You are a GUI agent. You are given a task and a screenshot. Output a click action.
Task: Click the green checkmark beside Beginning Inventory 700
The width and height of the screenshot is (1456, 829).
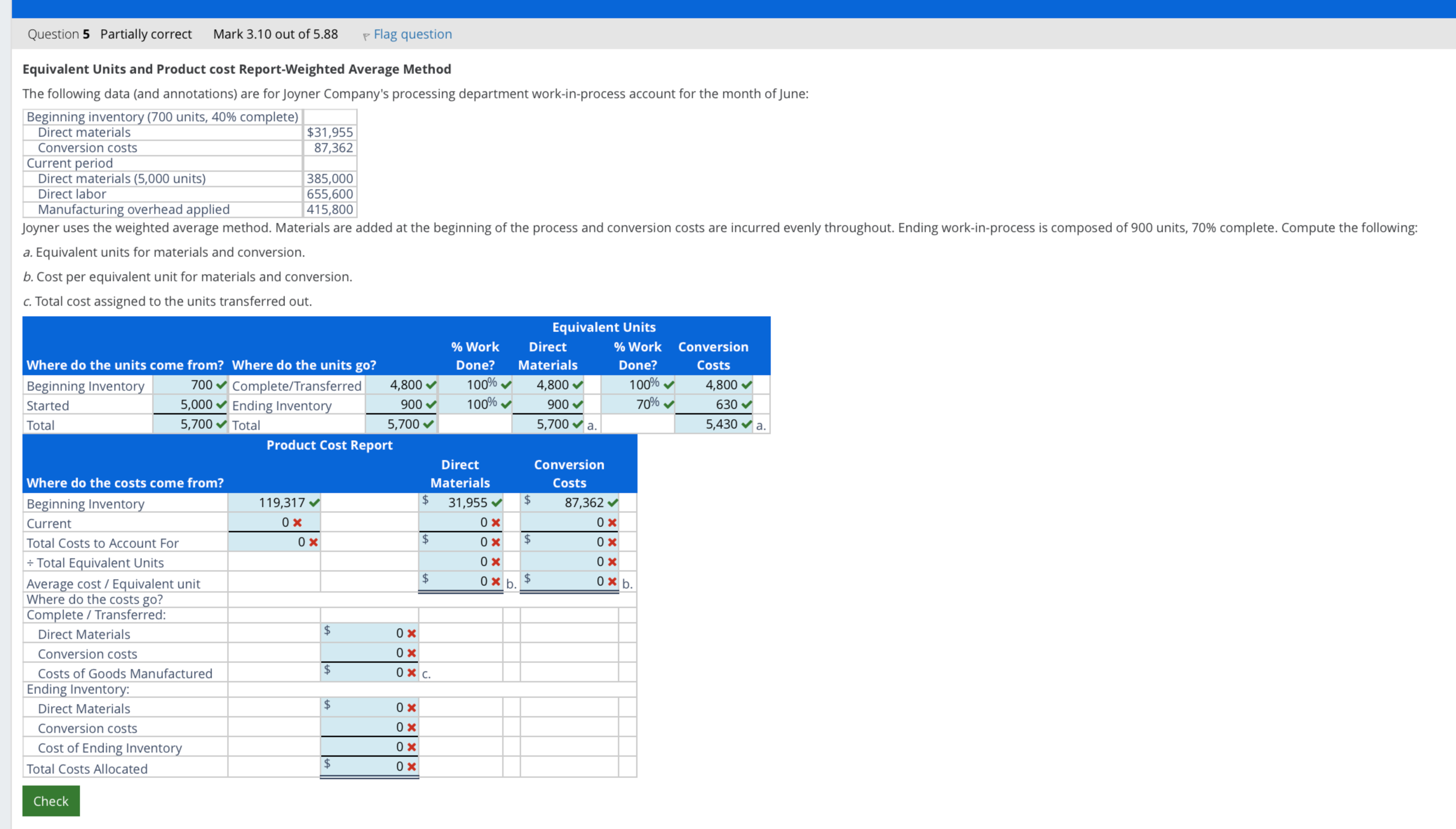220,385
